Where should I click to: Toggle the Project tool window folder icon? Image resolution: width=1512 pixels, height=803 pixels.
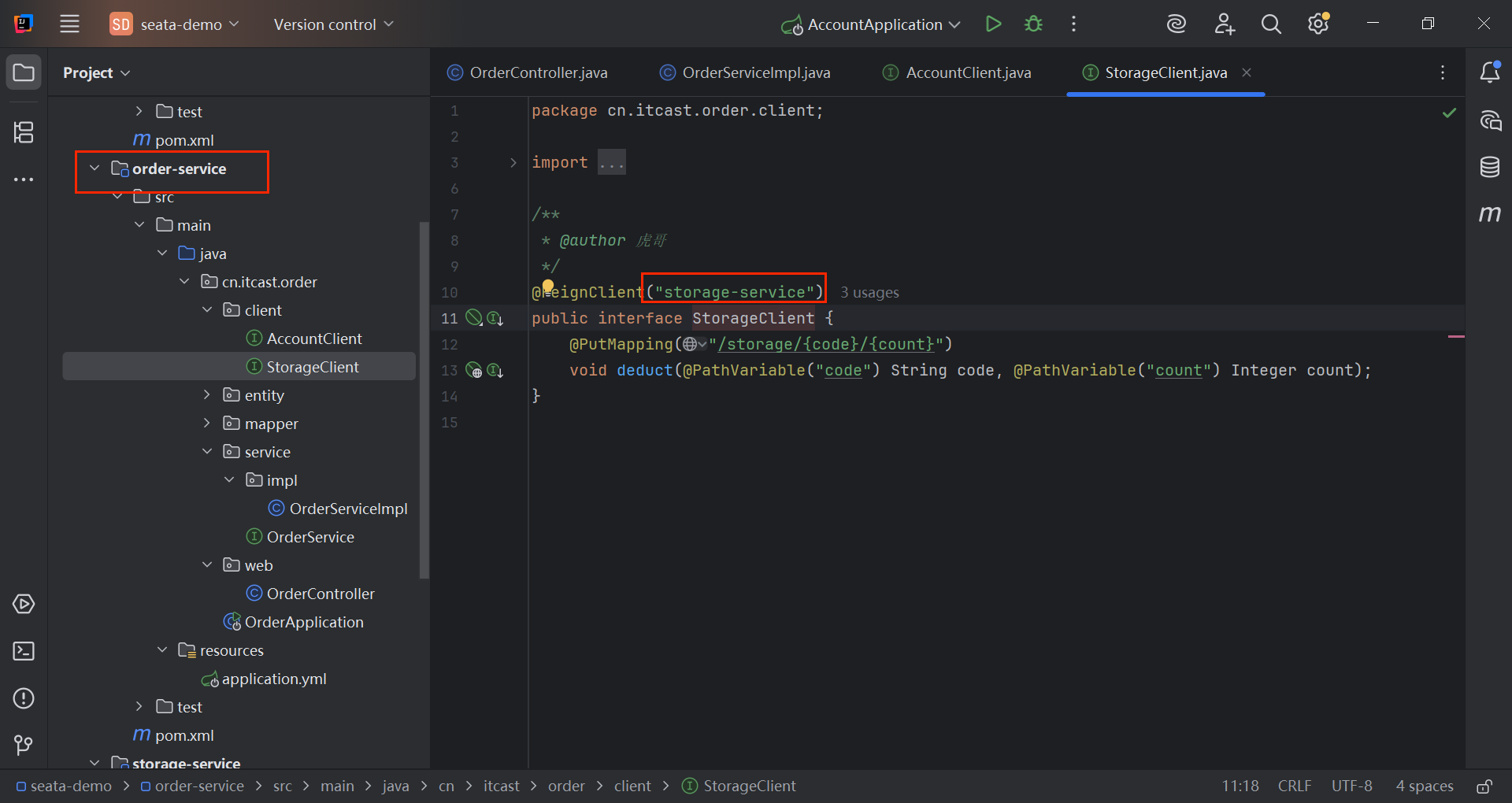tap(24, 73)
